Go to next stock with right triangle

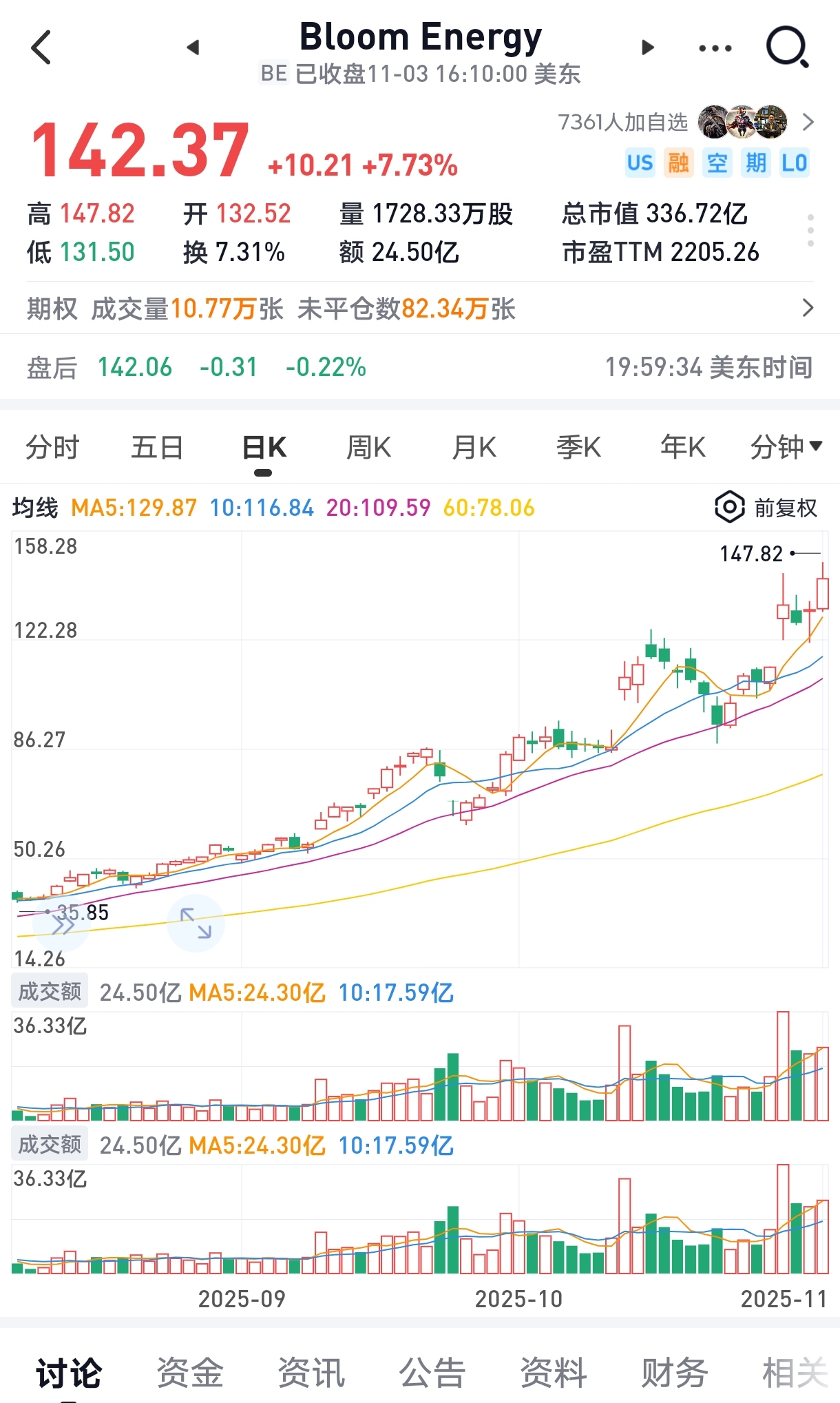(x=647, y=48)
